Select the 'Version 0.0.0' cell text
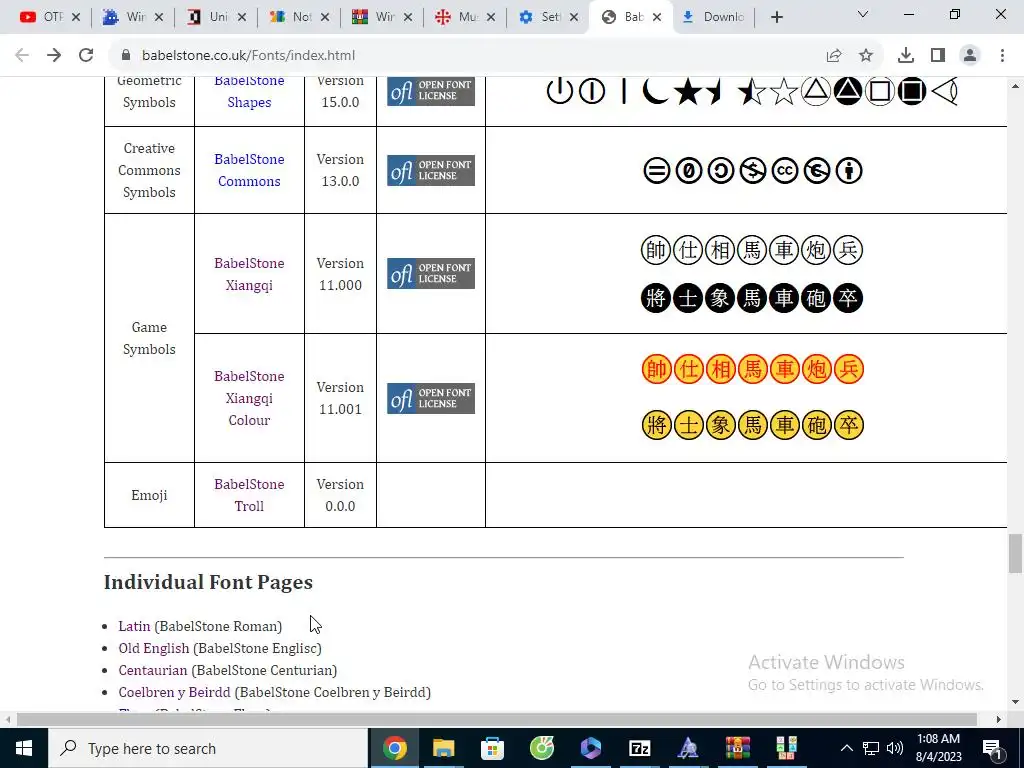The height and width of the screenshot is (768, 1024). tap(340, 495)
